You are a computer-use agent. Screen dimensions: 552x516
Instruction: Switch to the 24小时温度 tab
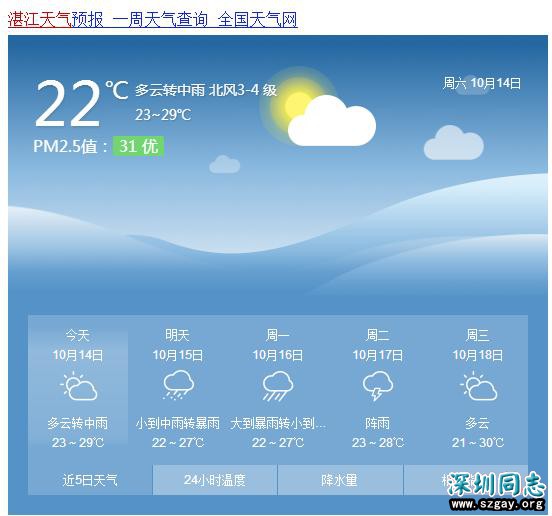click(x=215, y=480)
